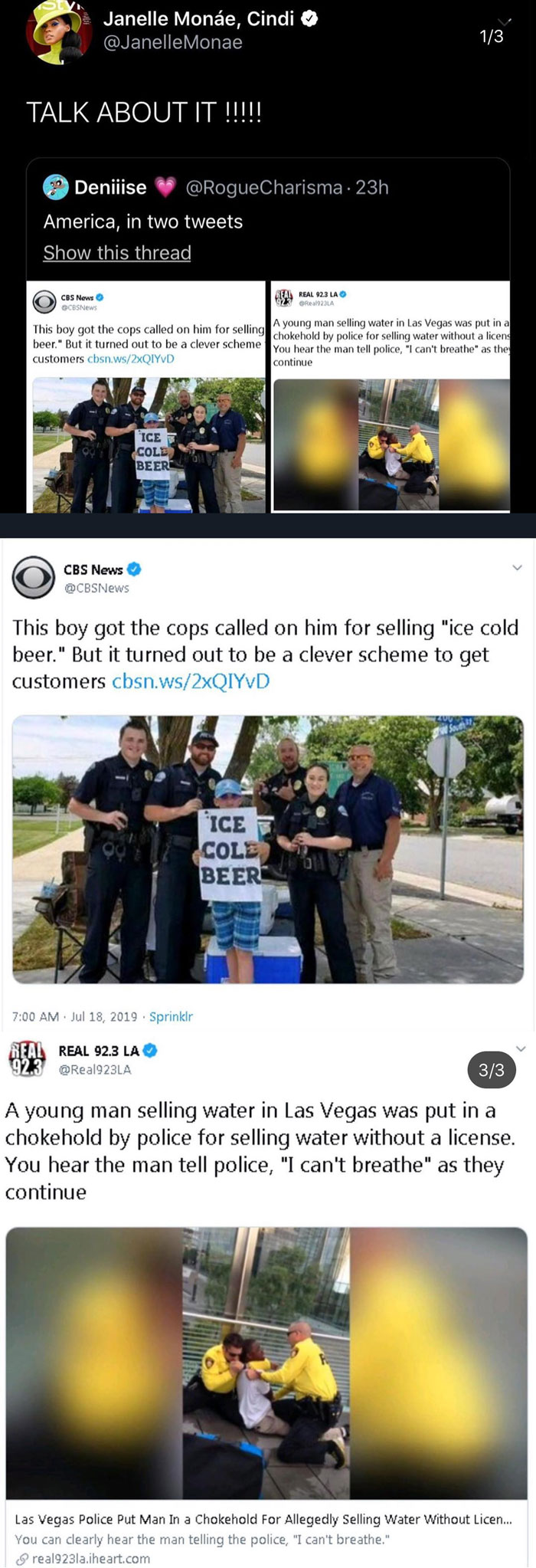Click the Sprinklr source link
The height and width of the screenshot is (1568, 536).
[x=171, y=1016]
